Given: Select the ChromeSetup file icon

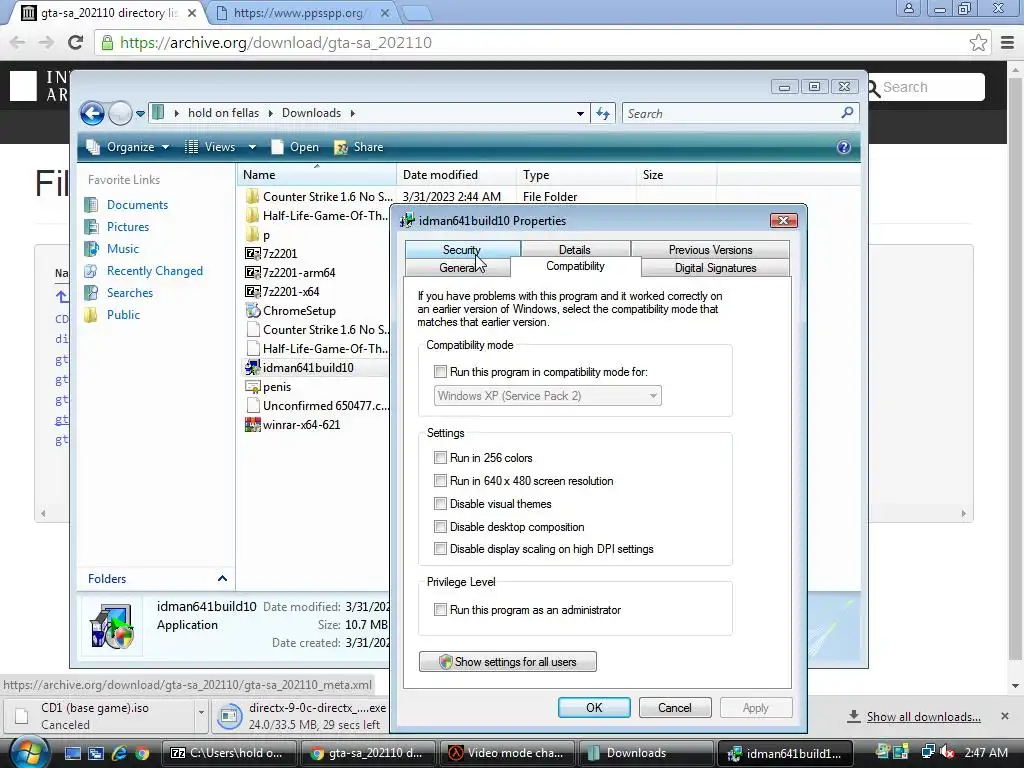Looking at the screenshot, I should coord(252,311).
